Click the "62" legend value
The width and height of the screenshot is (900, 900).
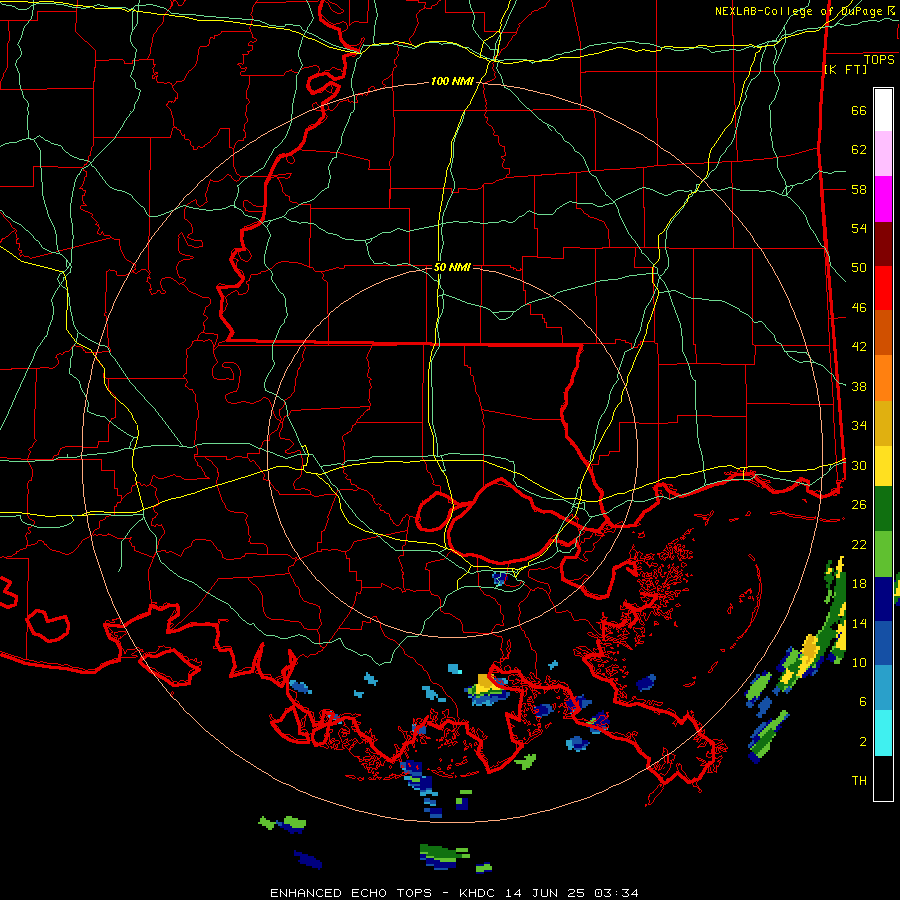pos(859,150)
